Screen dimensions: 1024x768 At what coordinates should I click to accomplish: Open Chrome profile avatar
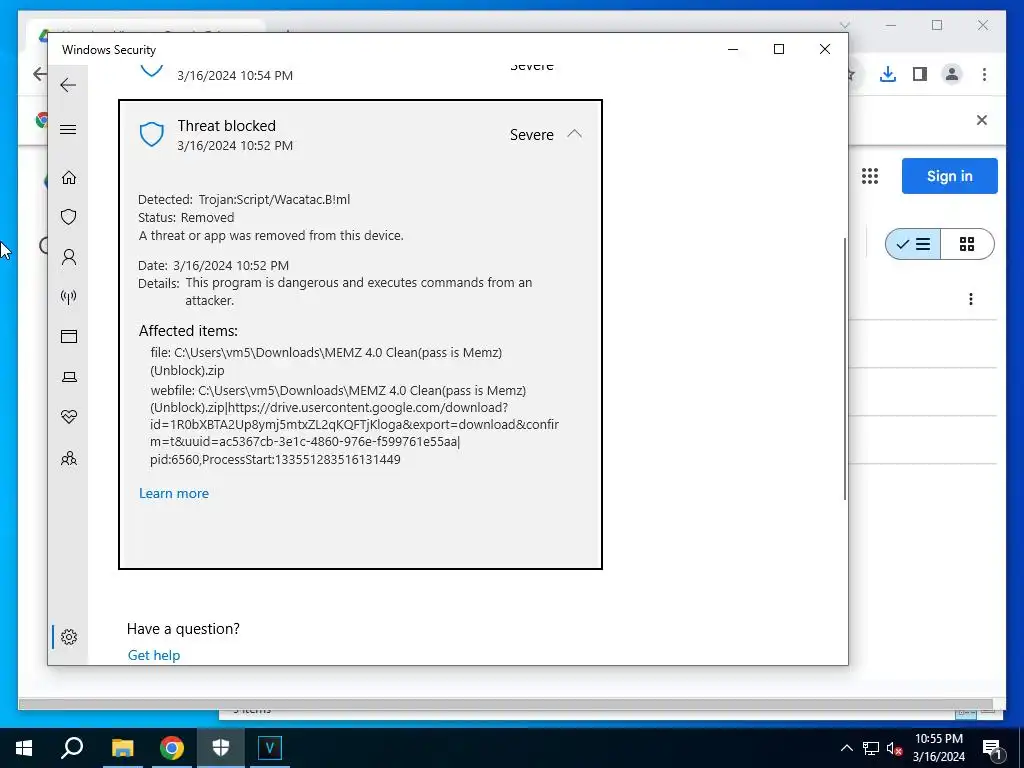click(952, 74)
